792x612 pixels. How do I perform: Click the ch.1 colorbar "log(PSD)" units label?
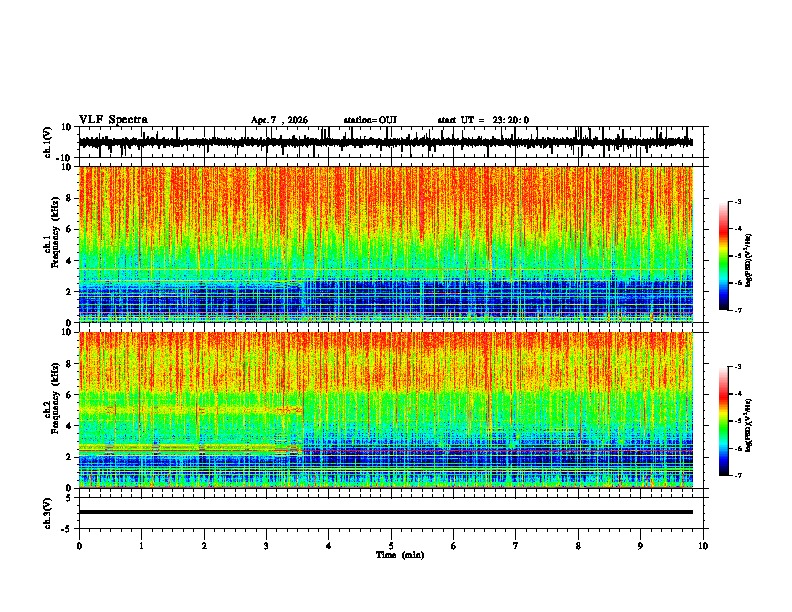click(x=749, y=260)
